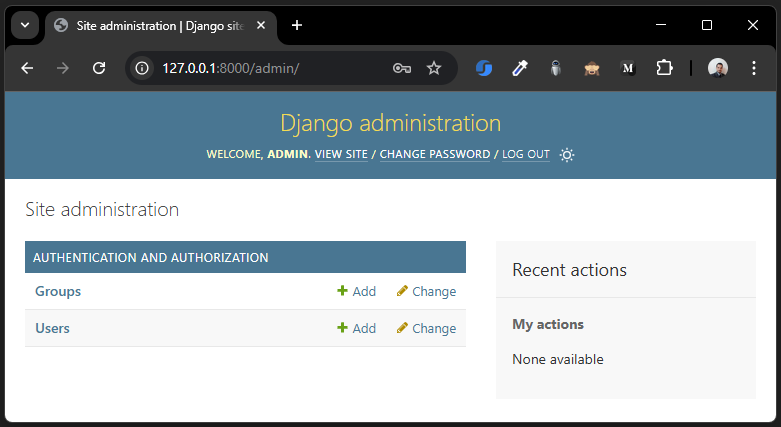This screenshot has height=427, width=781.
Task: Expand the tab search dropdown arrow
Action: point(24,25)
